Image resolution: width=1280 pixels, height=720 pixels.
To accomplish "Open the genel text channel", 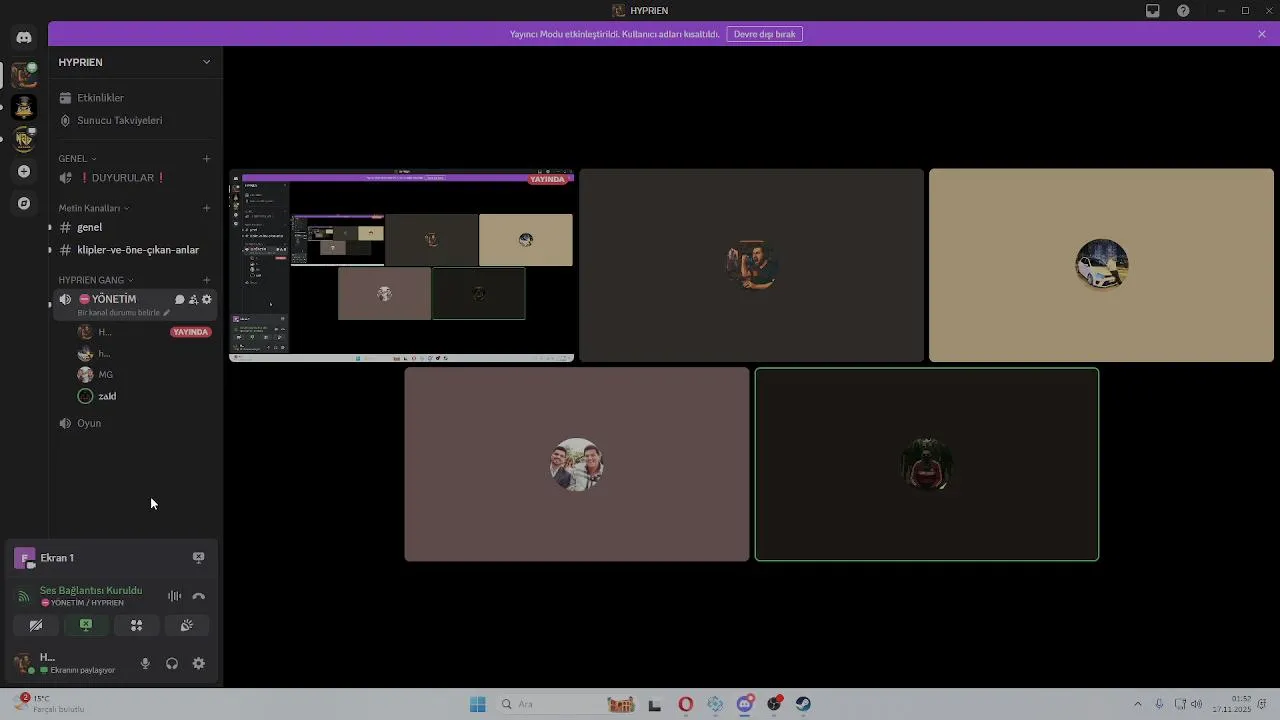I will [x=135, y=227].
